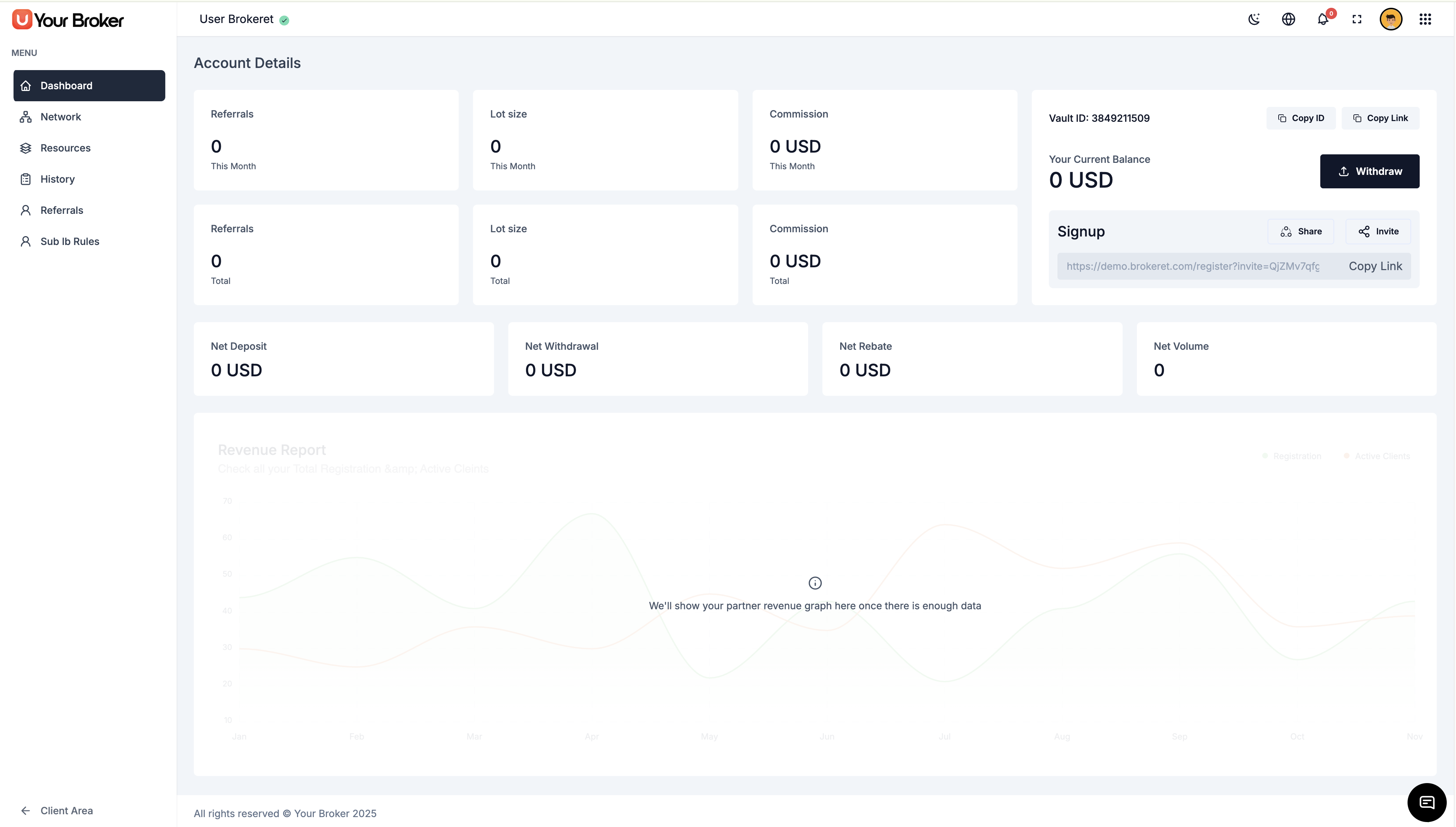The image size is (1456, 827).
Task: Click the Invite button
Action: [x=1378, y=232]
